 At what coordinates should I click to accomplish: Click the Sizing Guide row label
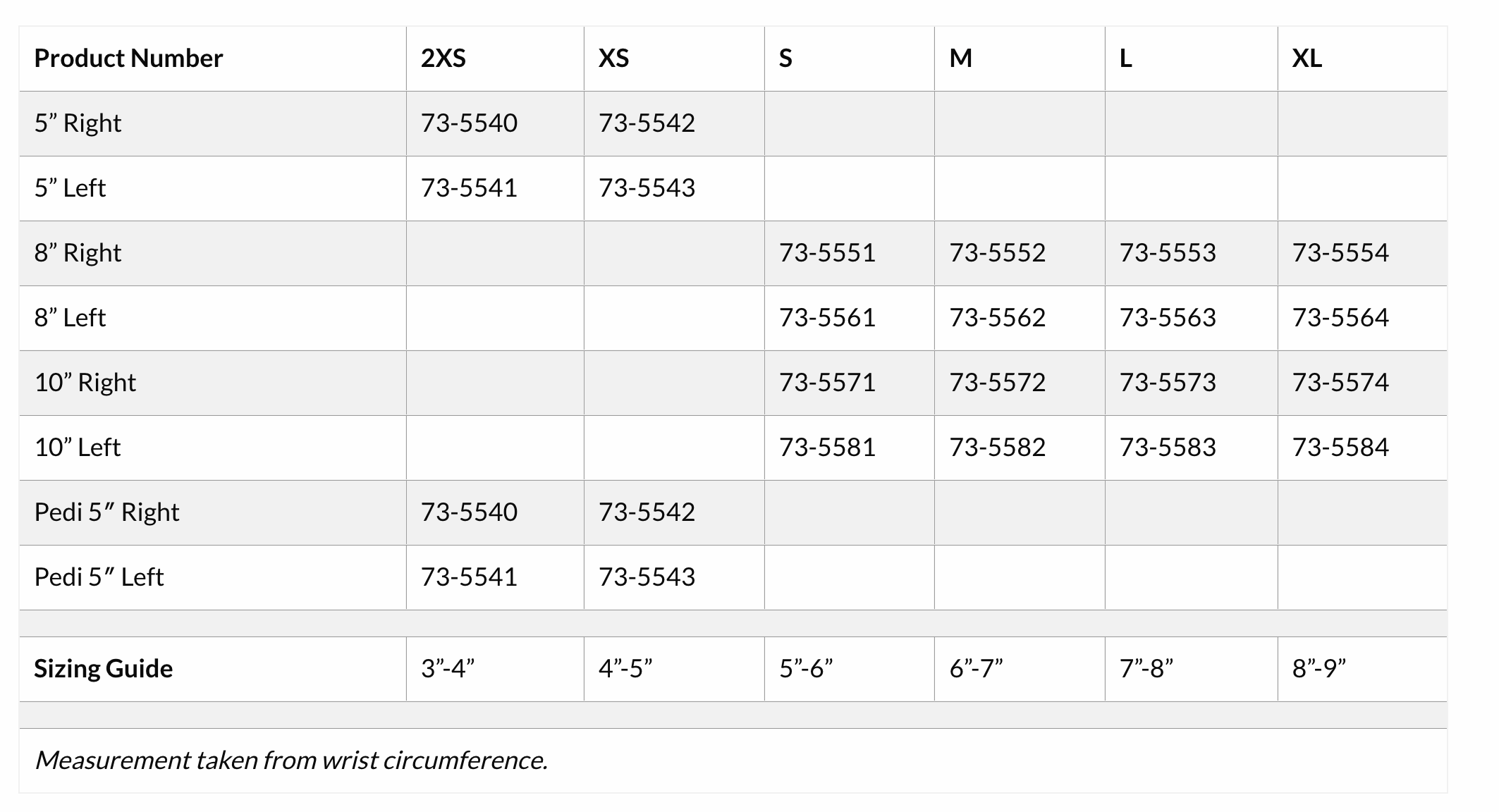(104, 669)
